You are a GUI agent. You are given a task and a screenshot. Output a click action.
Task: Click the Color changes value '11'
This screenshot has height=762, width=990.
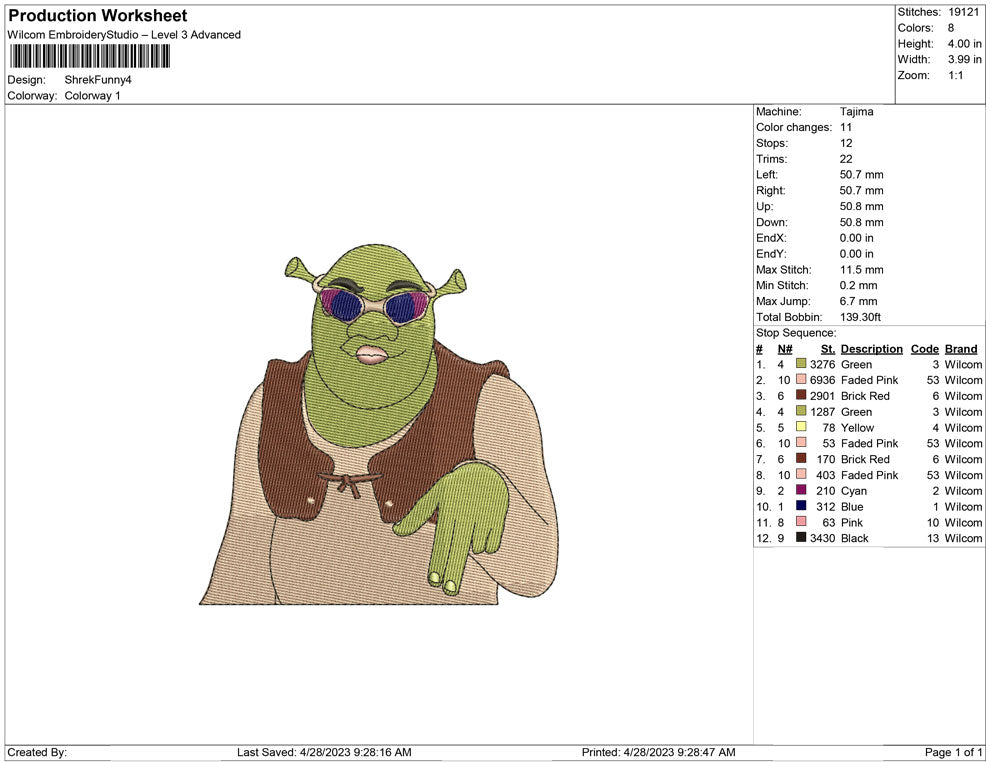pyautogui.click(x=846, y=128)
